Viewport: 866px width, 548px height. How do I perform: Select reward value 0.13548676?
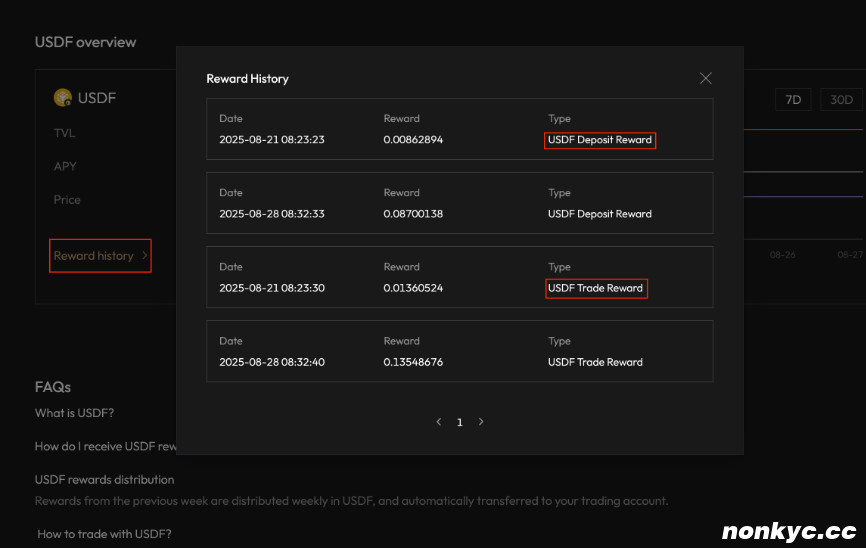click(x=413, y=362)
